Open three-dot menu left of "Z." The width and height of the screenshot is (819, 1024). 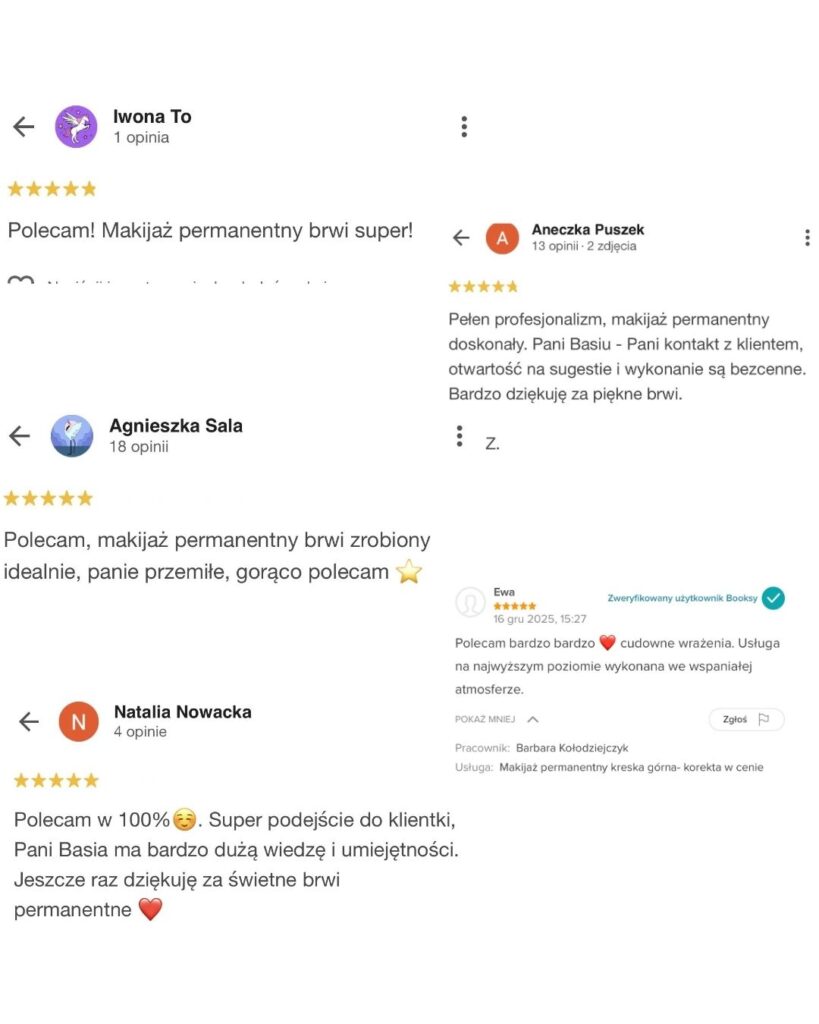click(459, 436)
